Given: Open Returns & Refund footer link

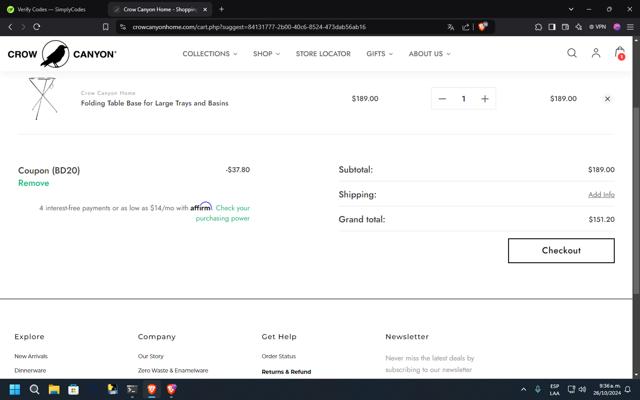Looking at the screenshot, I should pos(286,372).
